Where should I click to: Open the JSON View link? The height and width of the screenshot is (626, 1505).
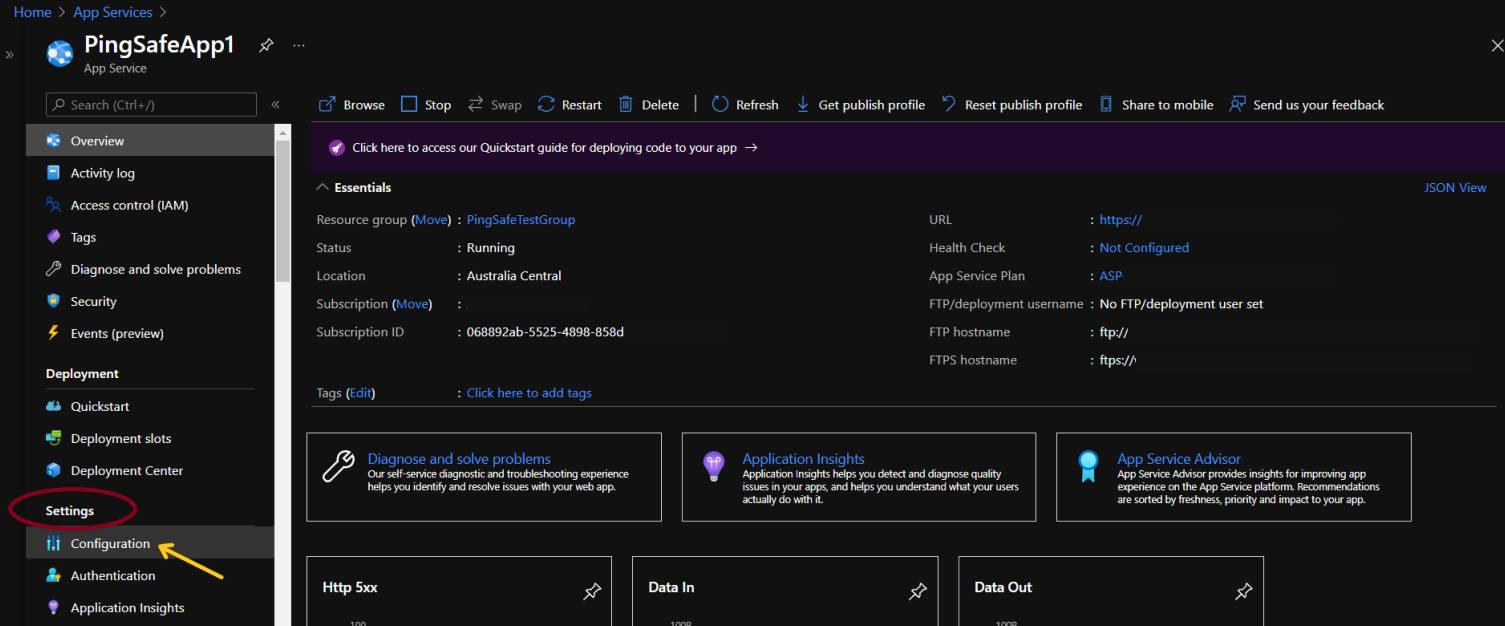click(1455, 188)
